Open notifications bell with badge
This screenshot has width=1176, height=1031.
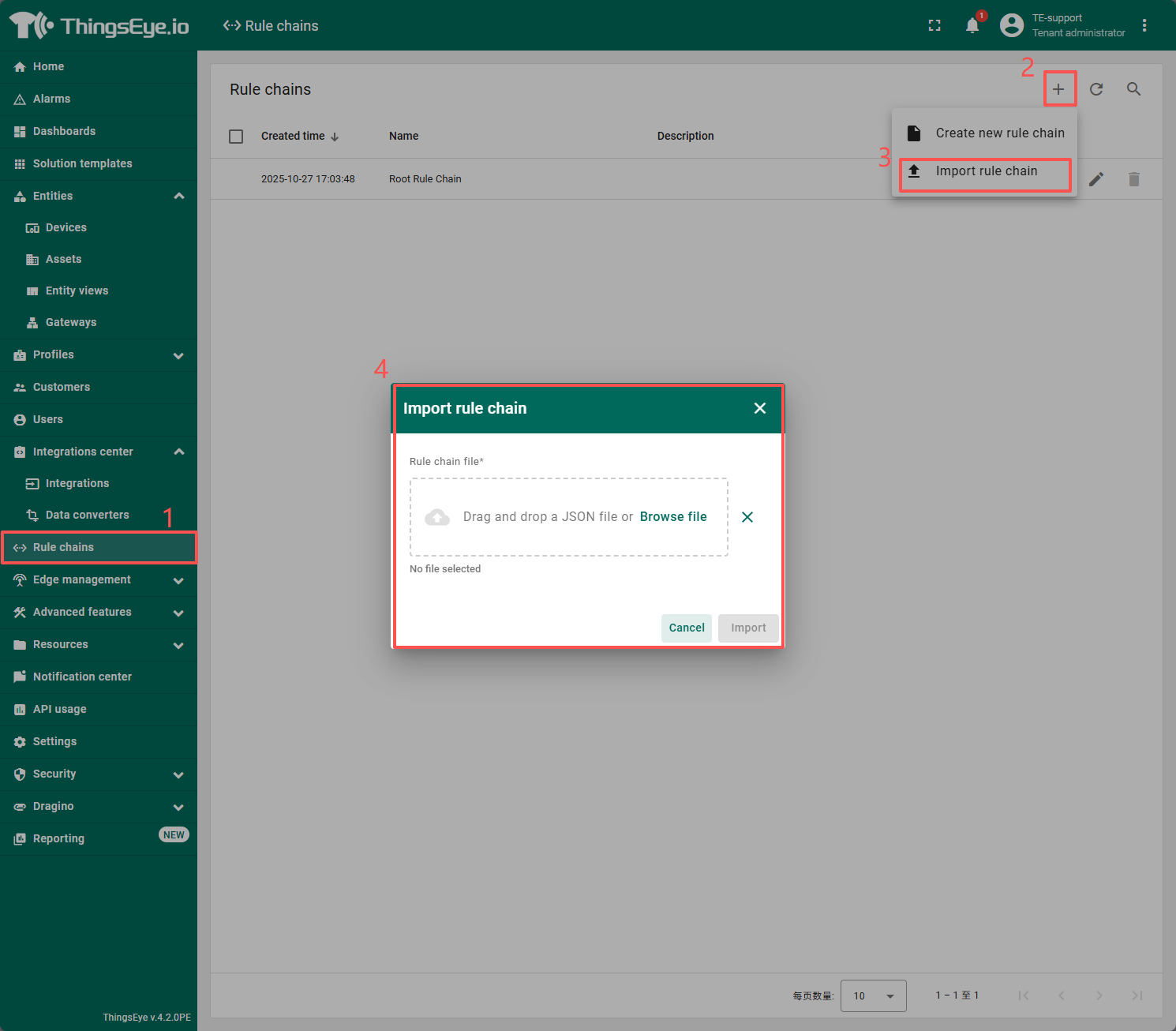(x=972, y=25)
